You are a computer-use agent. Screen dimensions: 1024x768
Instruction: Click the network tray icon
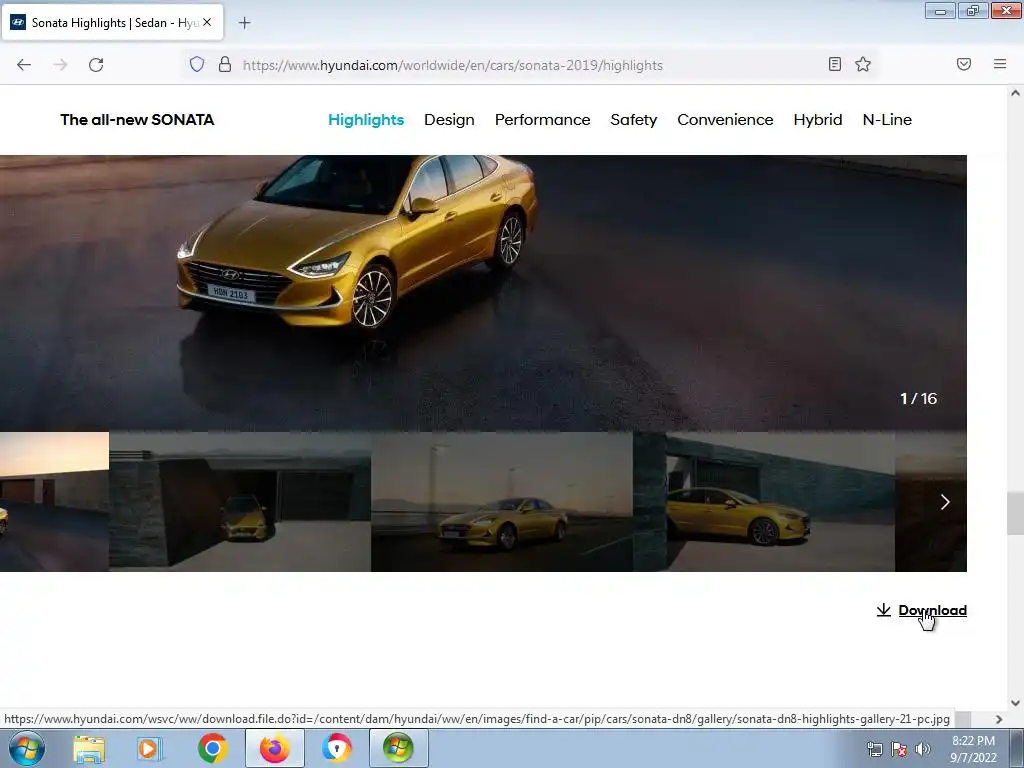pyautogui.click(x=874, y=750)
